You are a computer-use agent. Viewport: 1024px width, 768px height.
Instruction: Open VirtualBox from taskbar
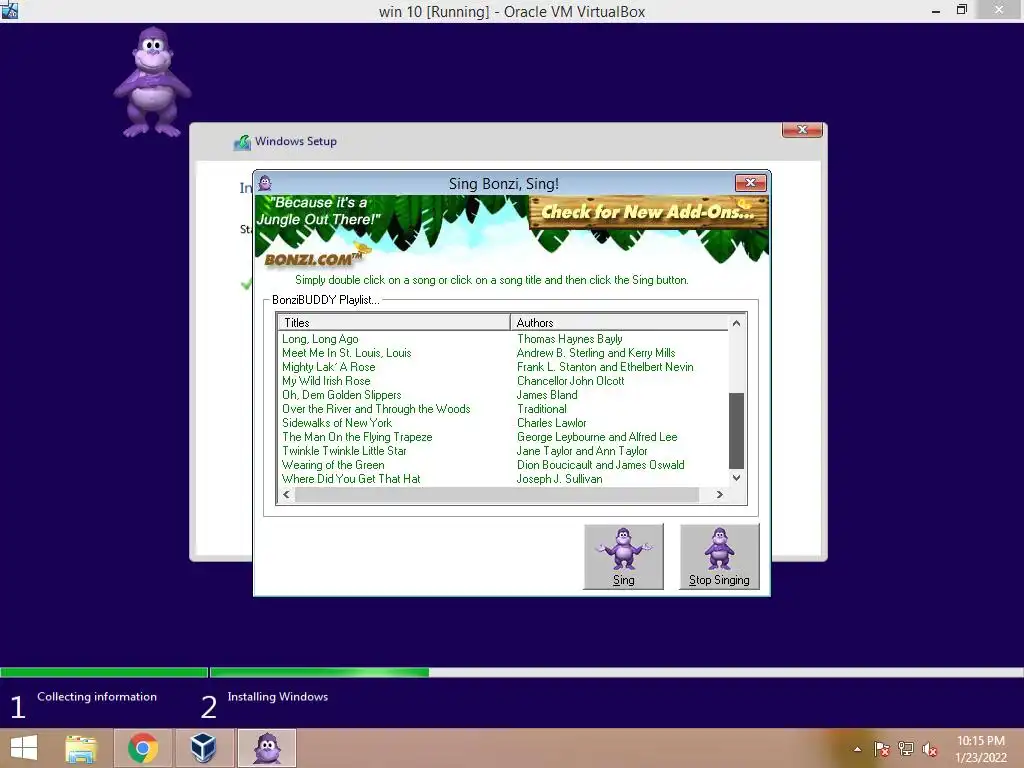click(x=204, y=748)
